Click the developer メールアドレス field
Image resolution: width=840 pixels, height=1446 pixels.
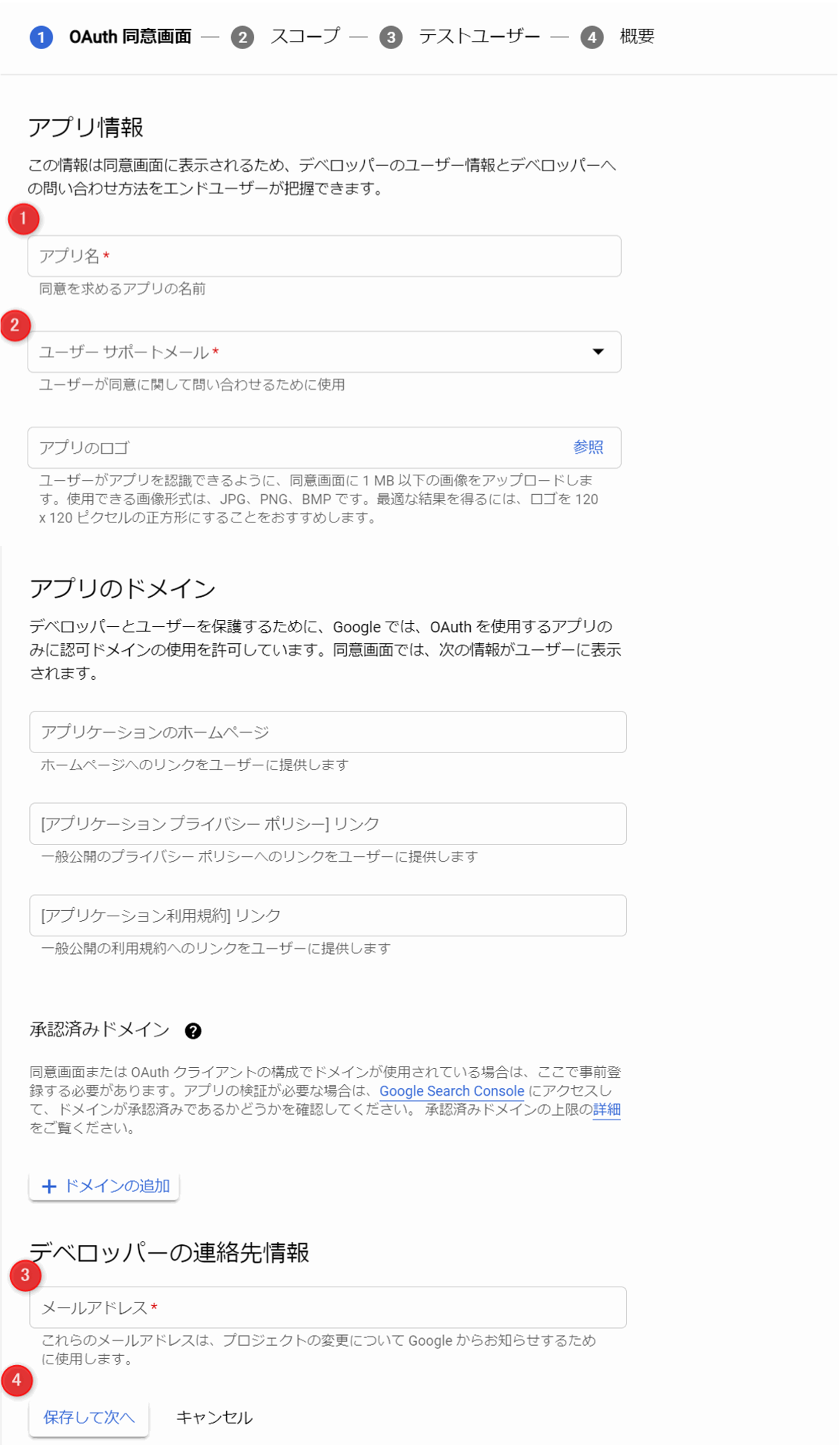tap(328, 1308)
